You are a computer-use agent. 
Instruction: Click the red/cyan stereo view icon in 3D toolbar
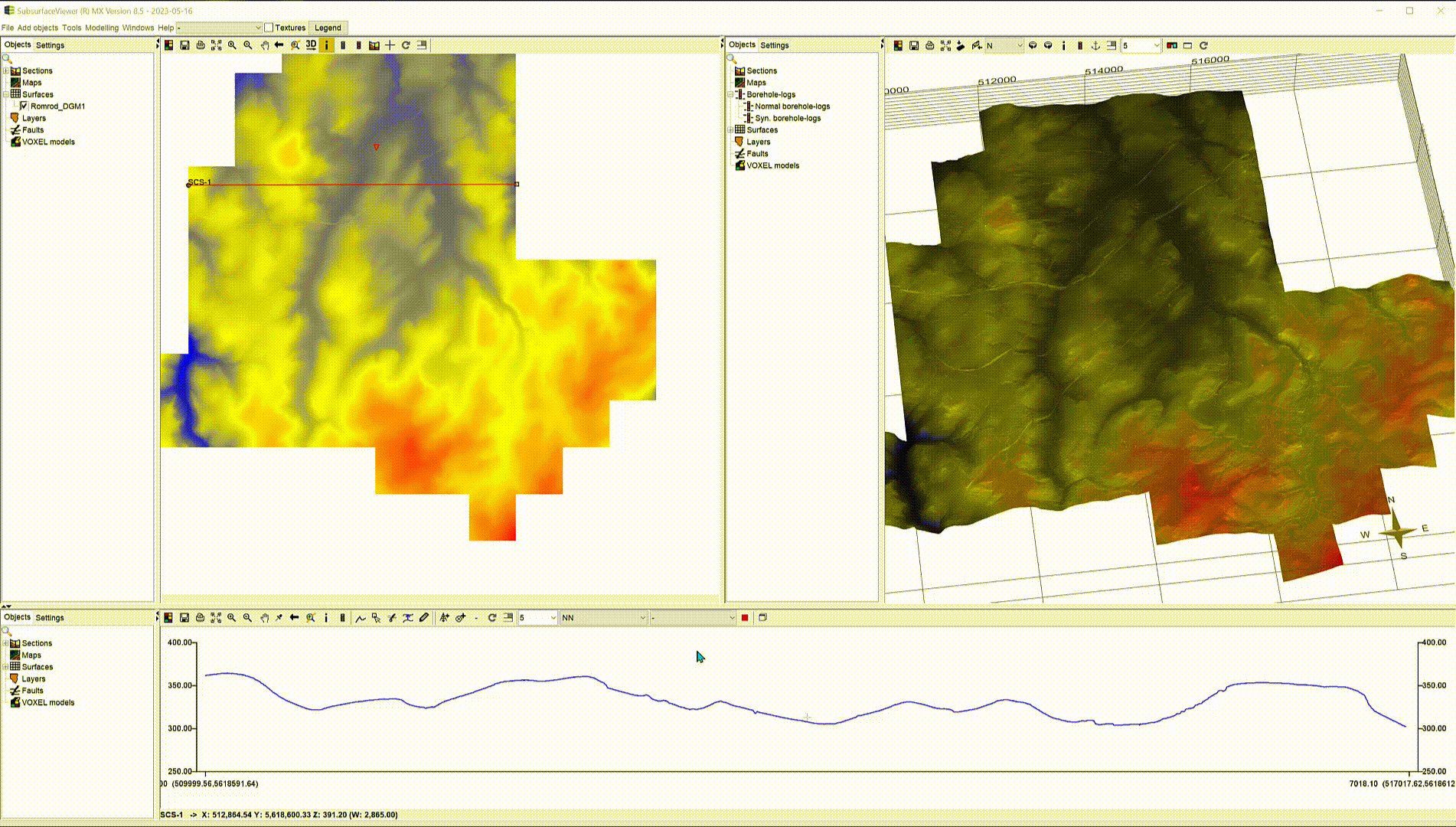click(1171, 45)
